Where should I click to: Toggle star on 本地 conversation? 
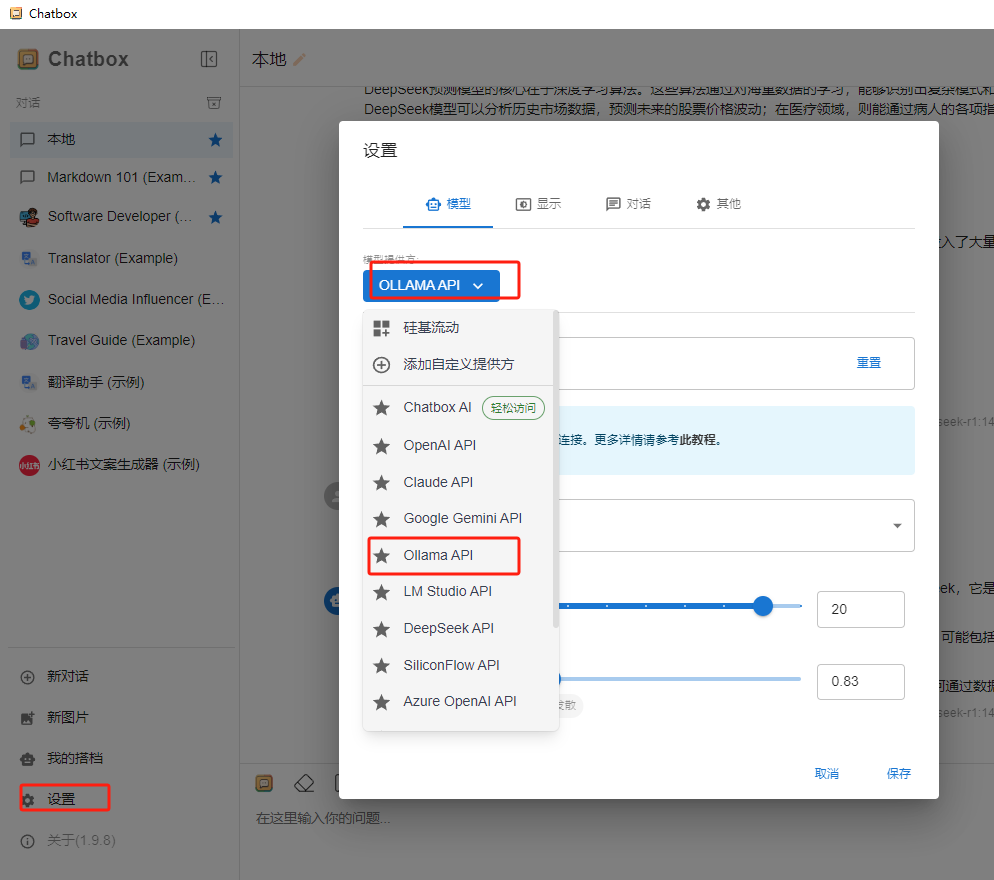pos(216,139)
